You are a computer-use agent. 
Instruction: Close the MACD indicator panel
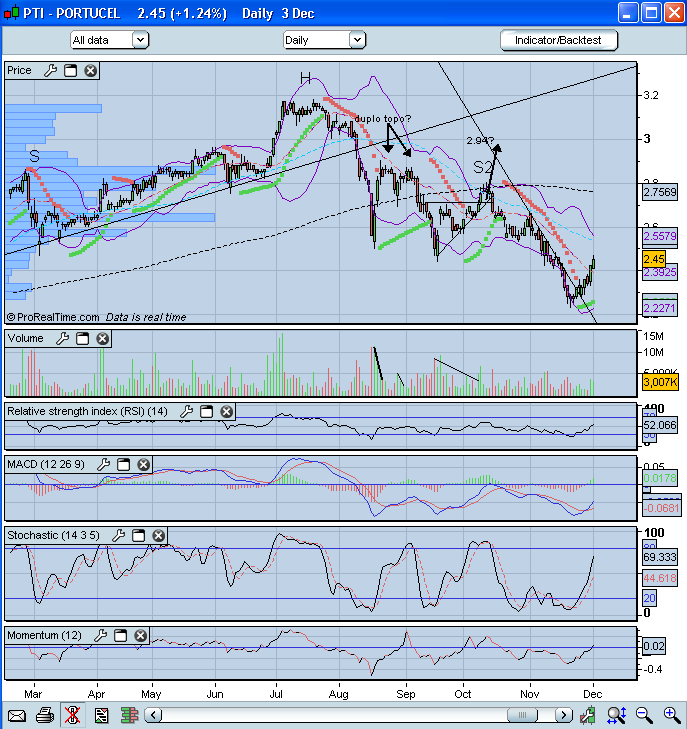tap(144, 464)
